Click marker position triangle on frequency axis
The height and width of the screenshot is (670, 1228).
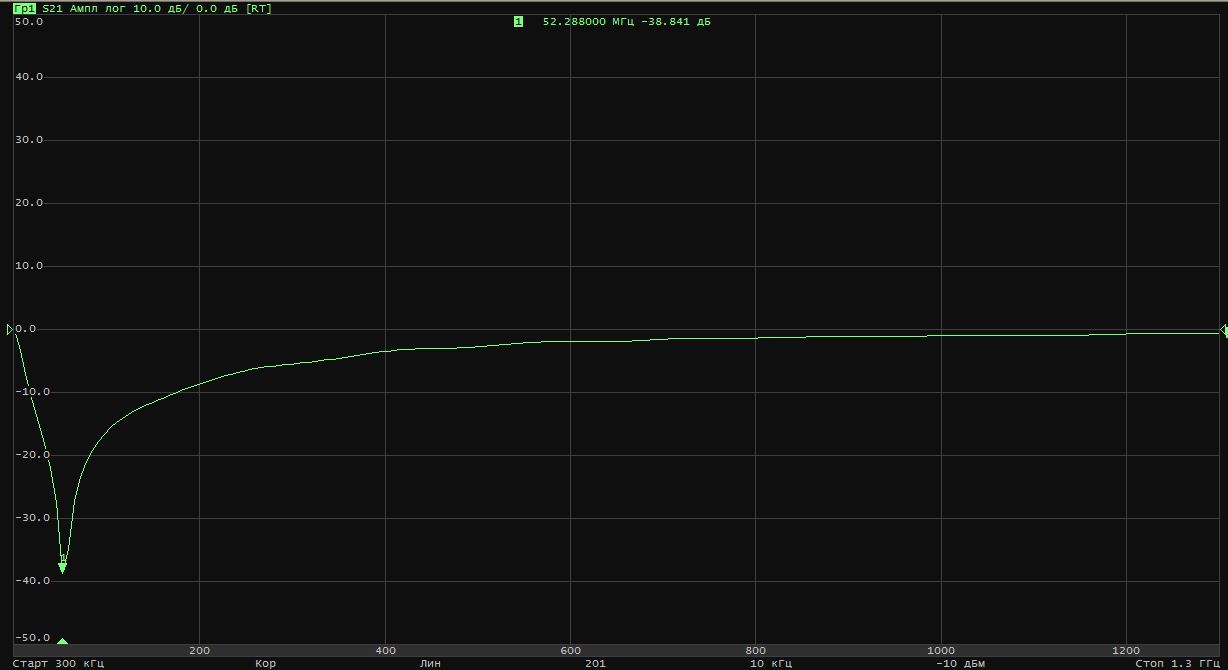pyautogui.click(x=62, y=641)
